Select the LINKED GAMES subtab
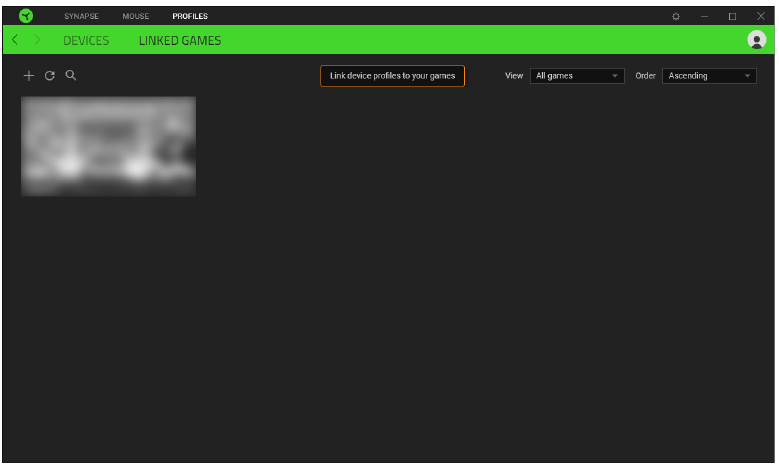Image resolution: width=779 pixels, height=471 pixels. pos(180,41)
